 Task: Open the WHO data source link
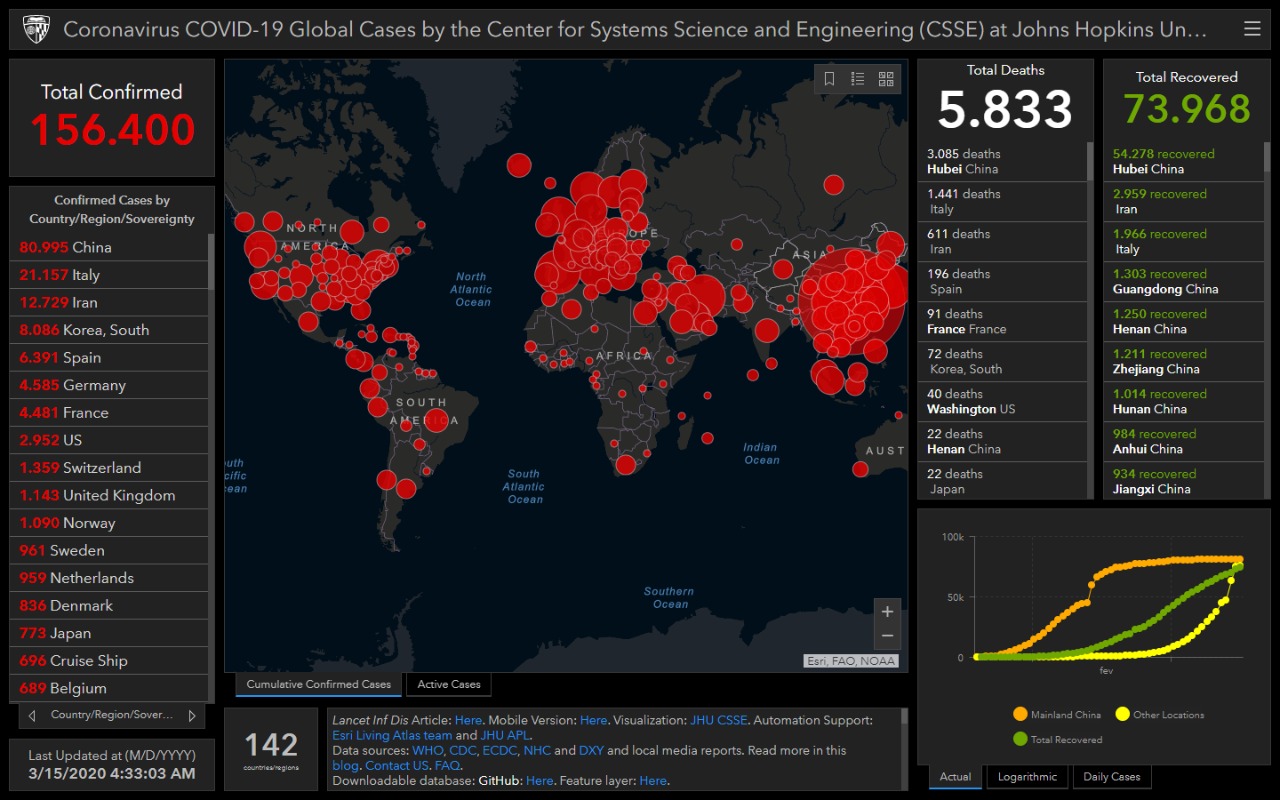click(427, 750)
